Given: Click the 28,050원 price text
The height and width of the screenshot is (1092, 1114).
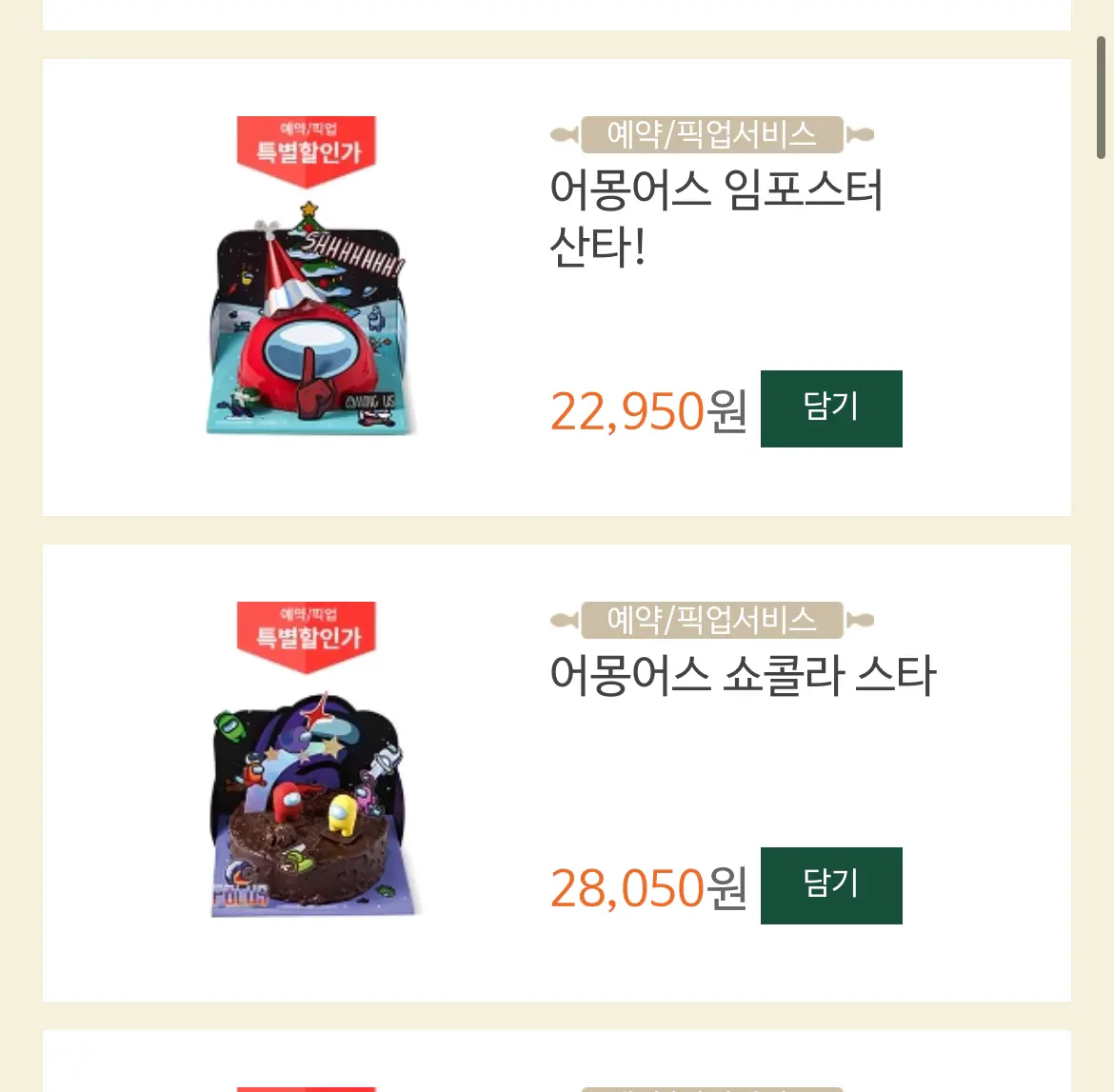Looking at the screenshot, I should (648, 888).
